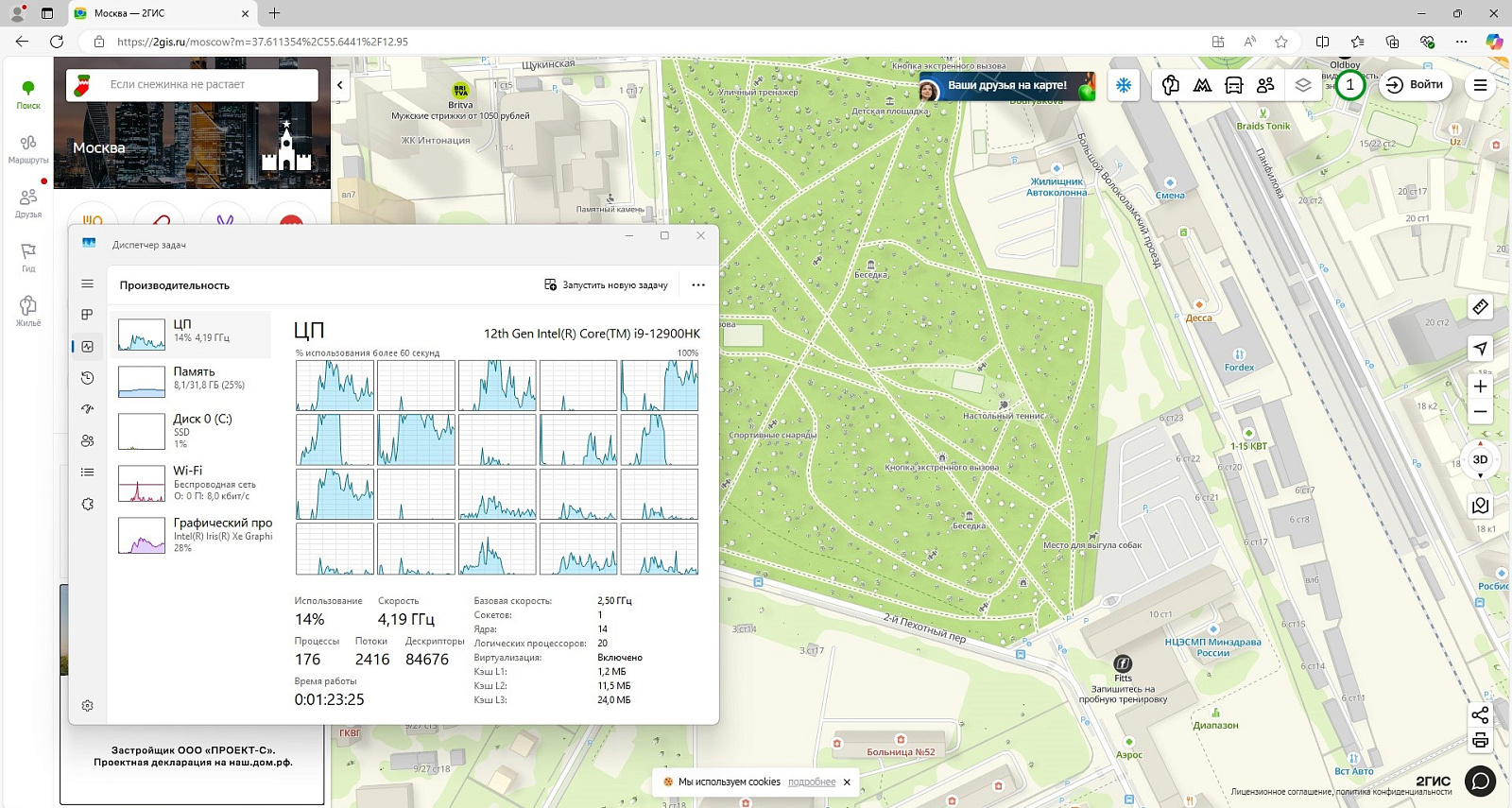Image resolution: width=1512 pixels, height=808 pixels.
Task: Open Task Manager settings gear
Action: pyautogui.click(x=88, y=706)
